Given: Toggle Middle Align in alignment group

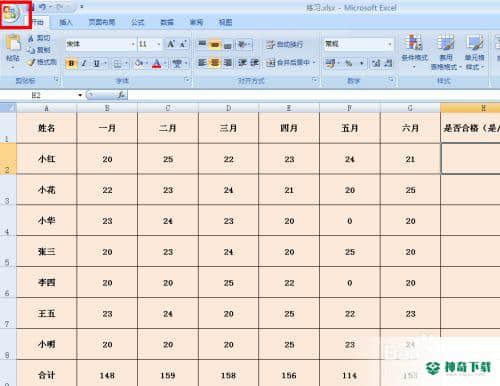Looking at the screenshot, I should [x=215, y=44].
